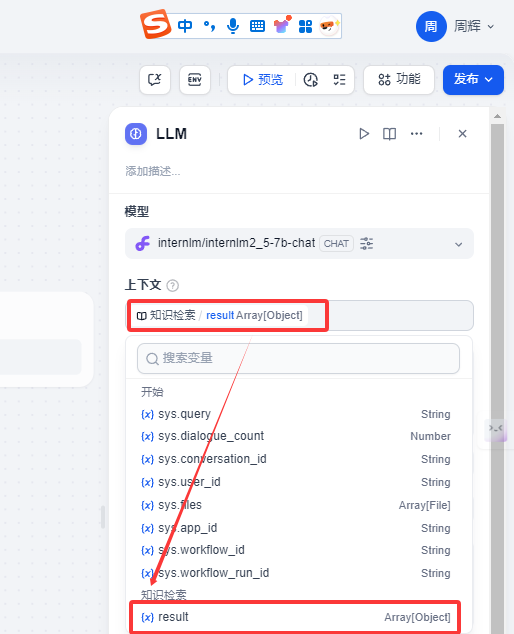Click the Number type label of sys.dialogue_count
Viewport: 514px width, 634px height.
click(430, 436)
